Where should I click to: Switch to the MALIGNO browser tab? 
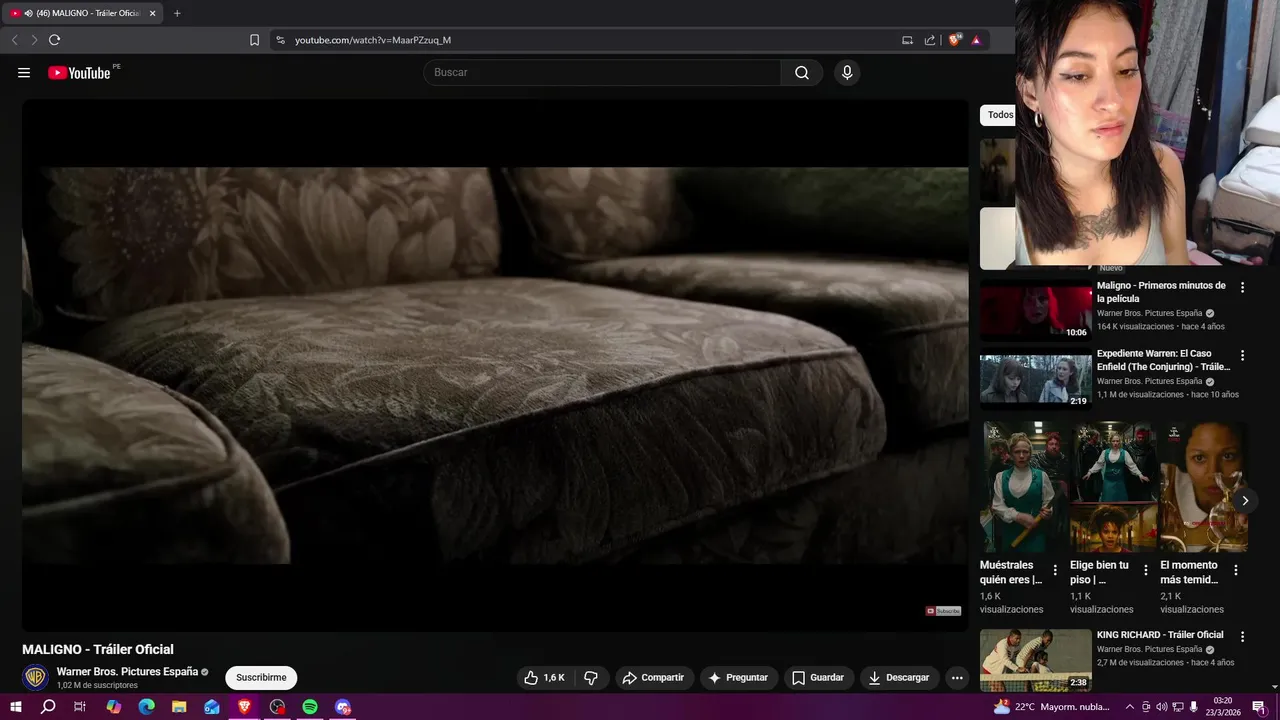point(80,13)
